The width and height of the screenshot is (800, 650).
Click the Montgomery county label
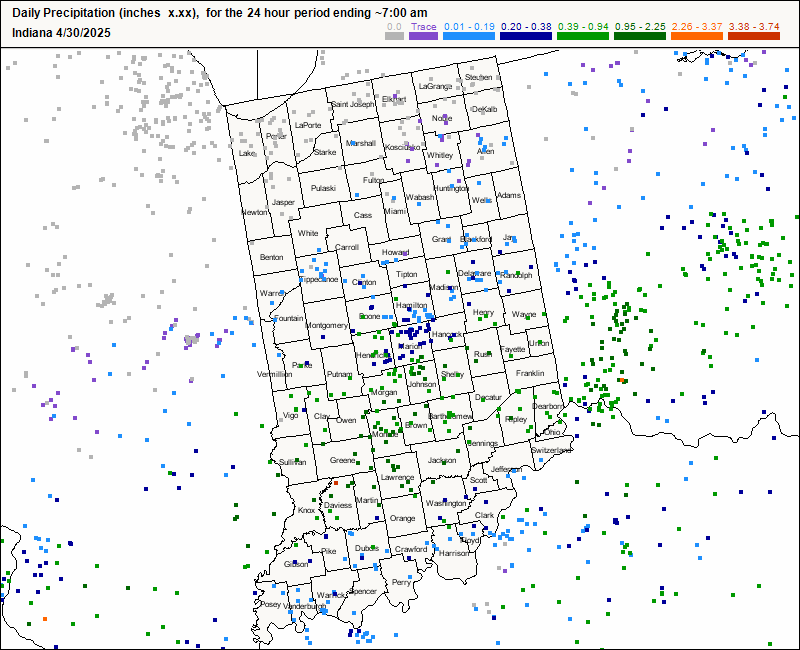point(327,325)
